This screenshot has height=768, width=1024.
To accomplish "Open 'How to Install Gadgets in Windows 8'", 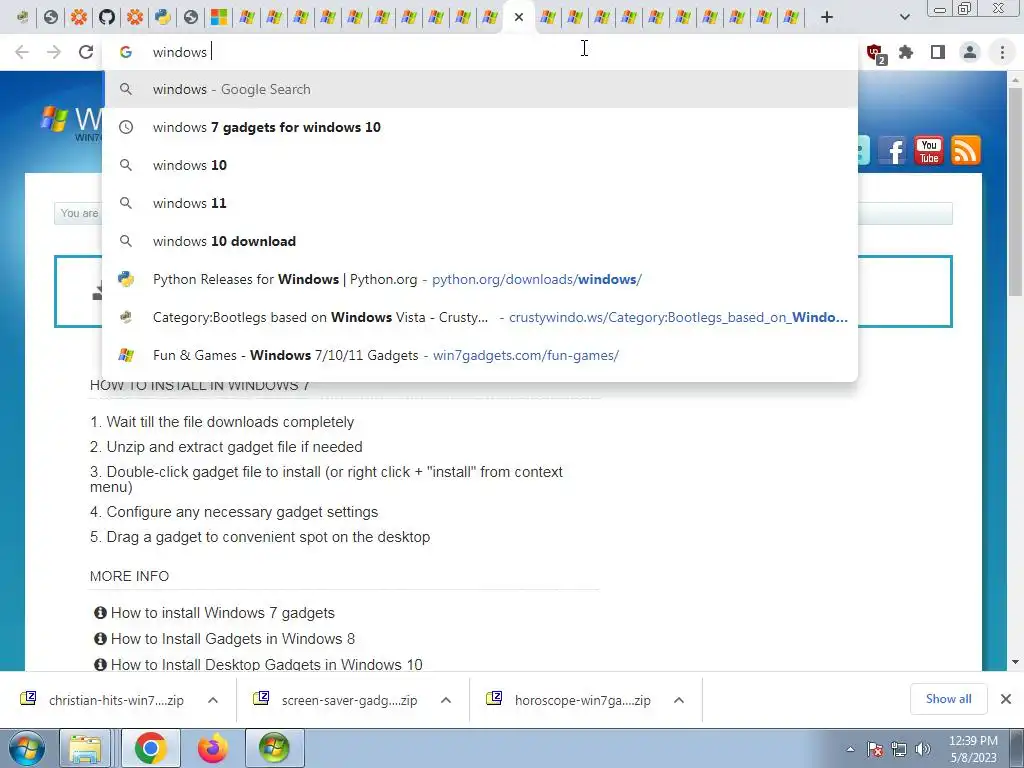I will pos(233,639).
